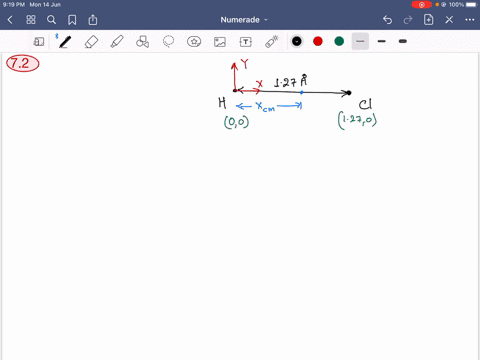Screen dimensions: 480x360
Task: Choose the Shapes tool
Action: 143,42
